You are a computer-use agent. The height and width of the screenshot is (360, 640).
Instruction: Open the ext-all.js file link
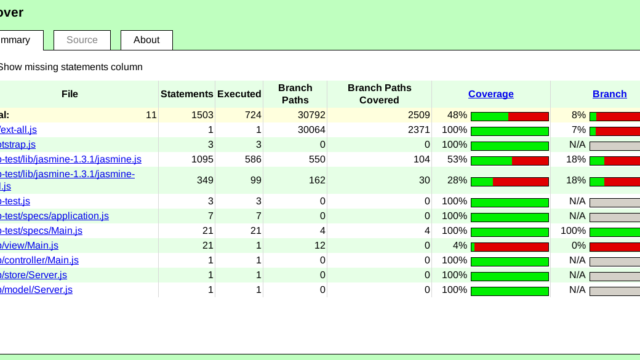tap(18, 130)
